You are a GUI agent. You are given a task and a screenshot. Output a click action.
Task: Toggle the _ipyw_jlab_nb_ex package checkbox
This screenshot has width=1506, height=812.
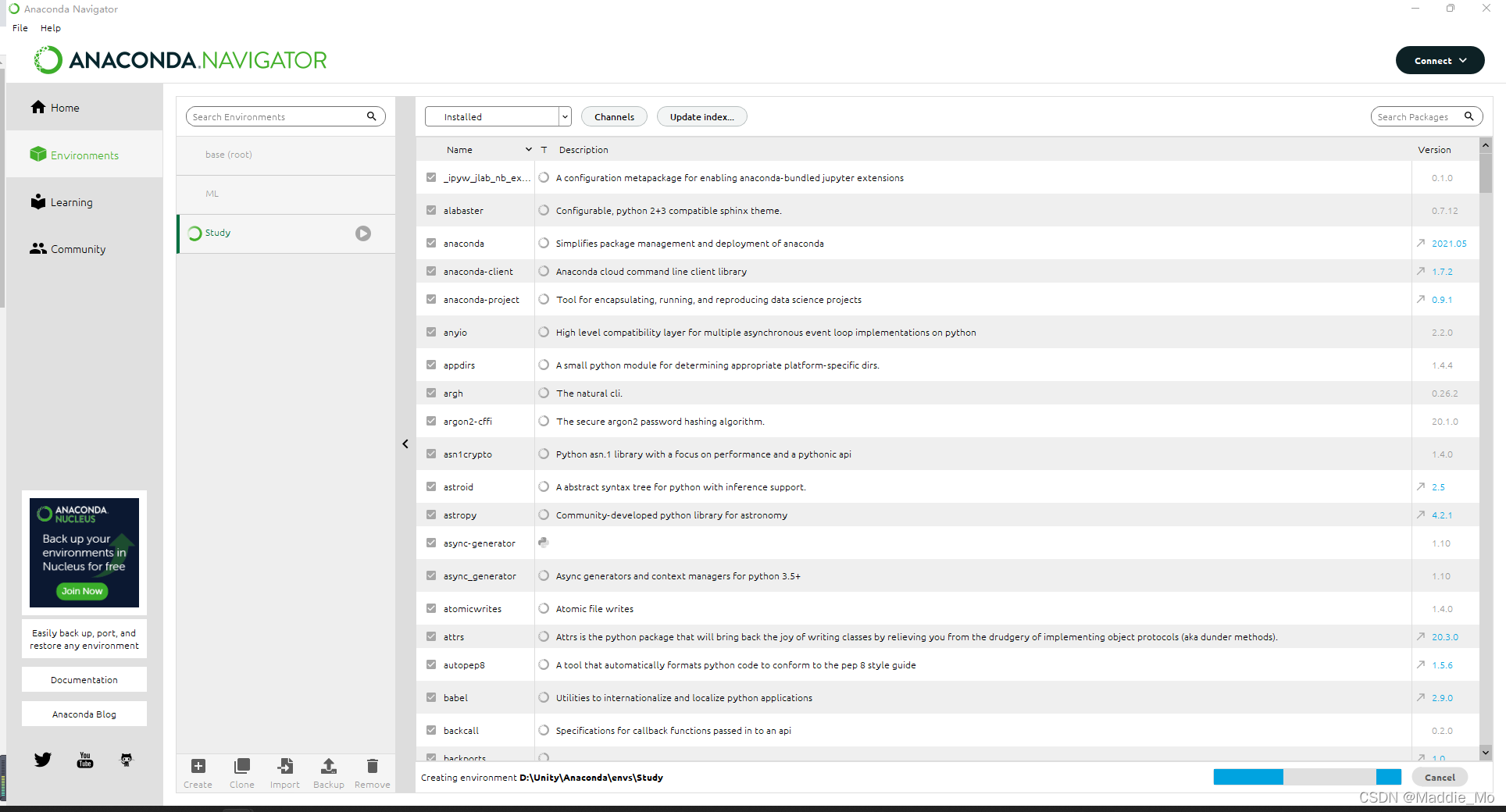pos(431,178)
